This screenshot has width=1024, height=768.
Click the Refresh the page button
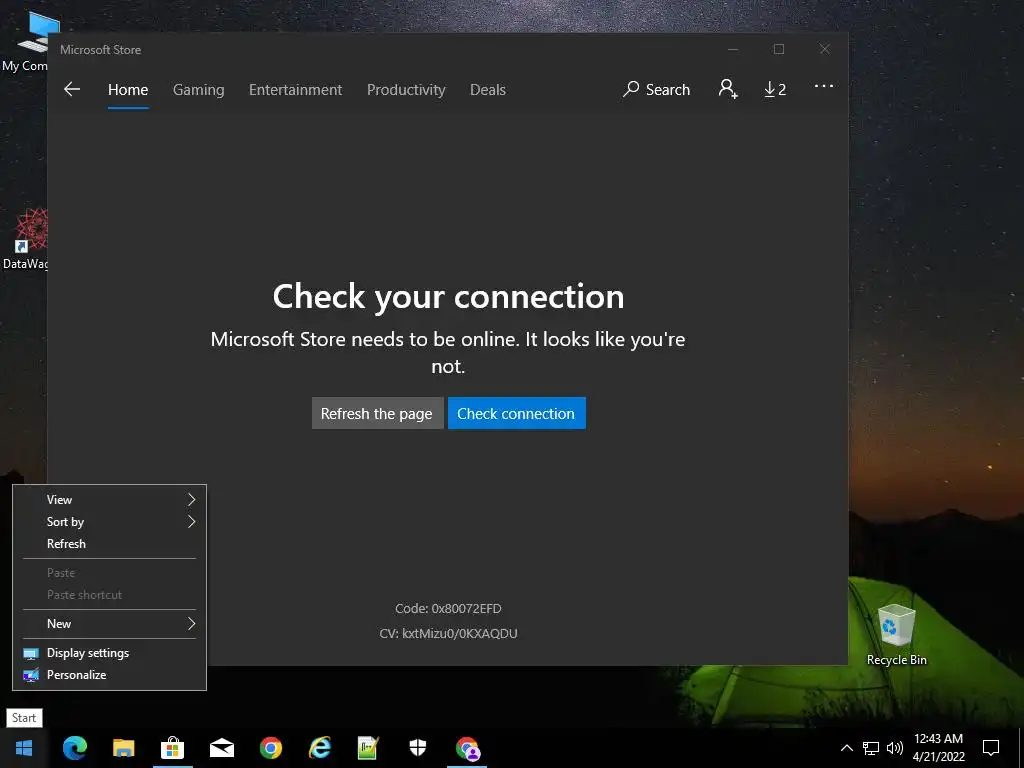coord(377,413)
